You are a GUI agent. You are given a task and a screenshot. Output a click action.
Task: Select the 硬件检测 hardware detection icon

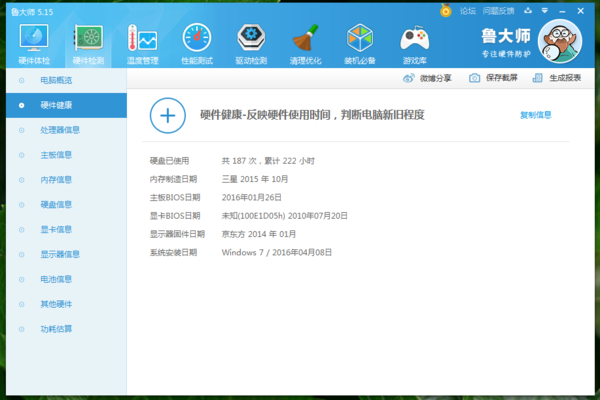click(88, 40)
